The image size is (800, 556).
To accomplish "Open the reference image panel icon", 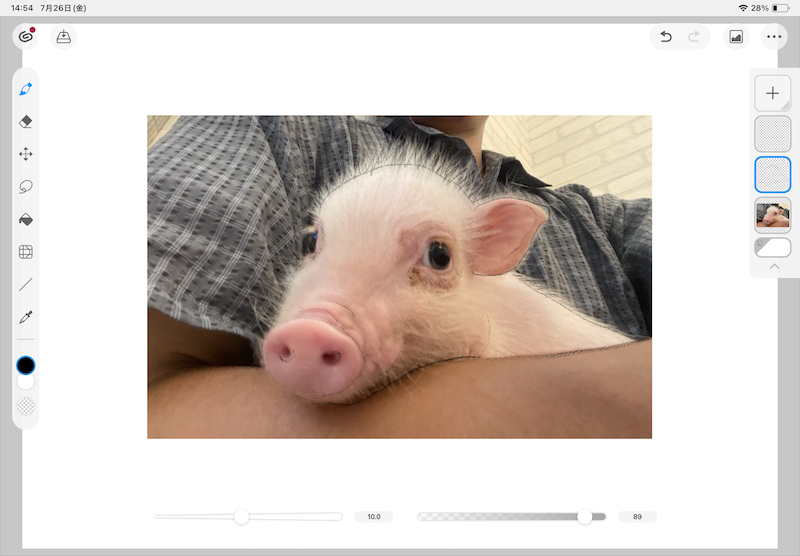I will coord(736,37).
